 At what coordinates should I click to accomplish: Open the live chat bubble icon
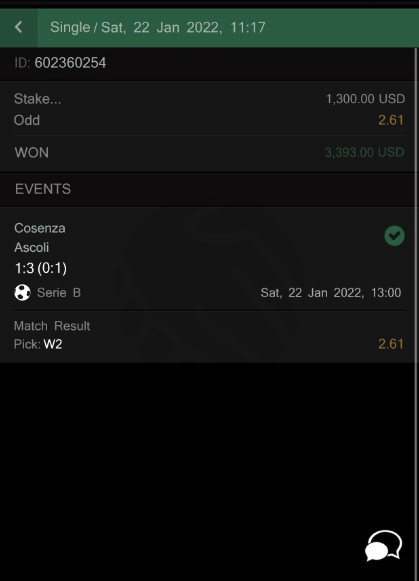[384, 545]
